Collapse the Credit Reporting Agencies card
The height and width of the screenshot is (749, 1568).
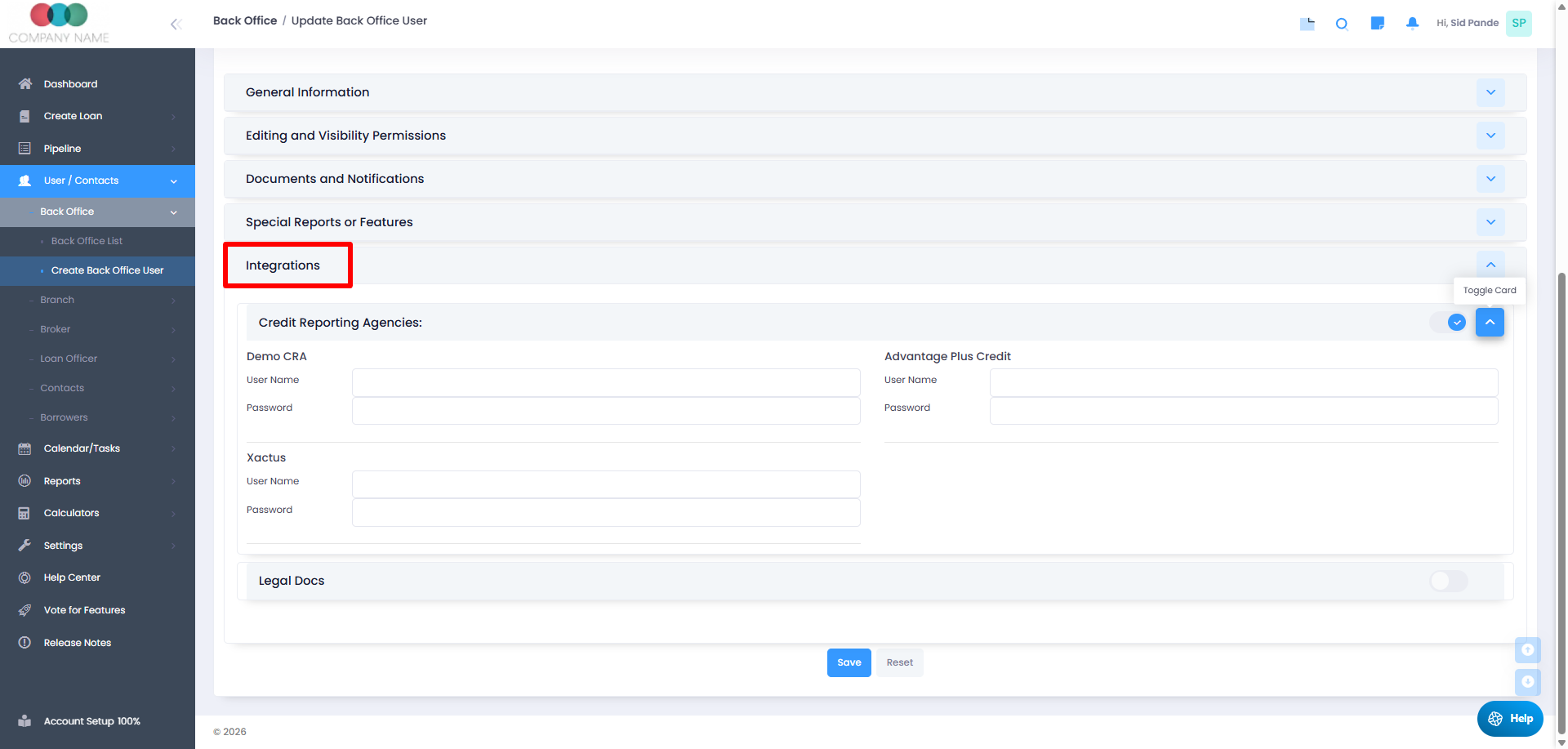pyautogui.click(x=1490, y=323)
